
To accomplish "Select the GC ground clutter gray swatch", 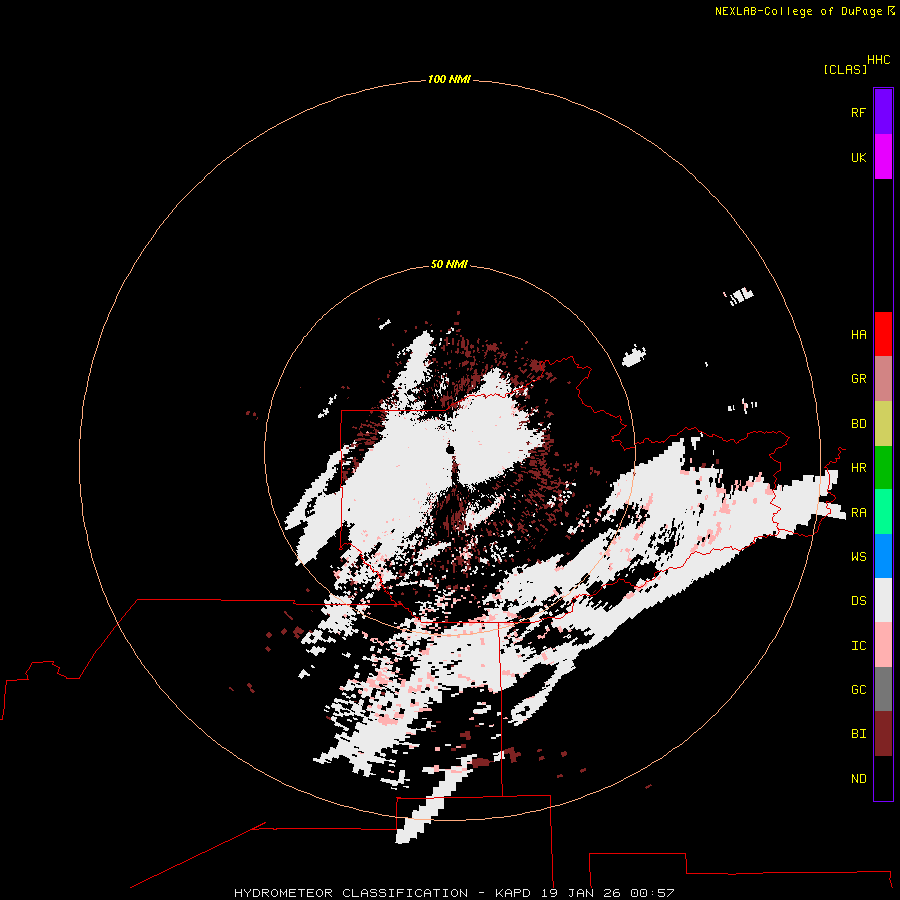I will click(883, 689).
